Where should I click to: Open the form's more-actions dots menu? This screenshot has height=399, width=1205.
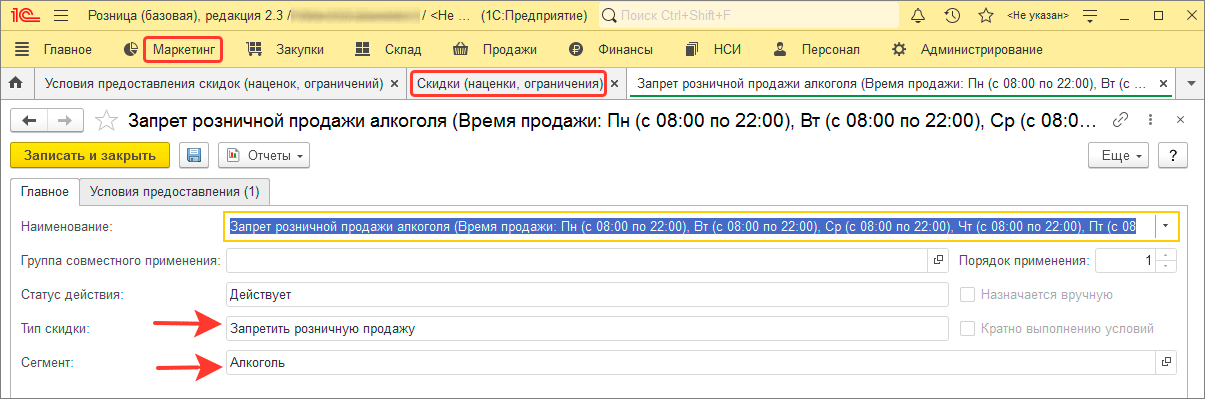coord(1151,119)
